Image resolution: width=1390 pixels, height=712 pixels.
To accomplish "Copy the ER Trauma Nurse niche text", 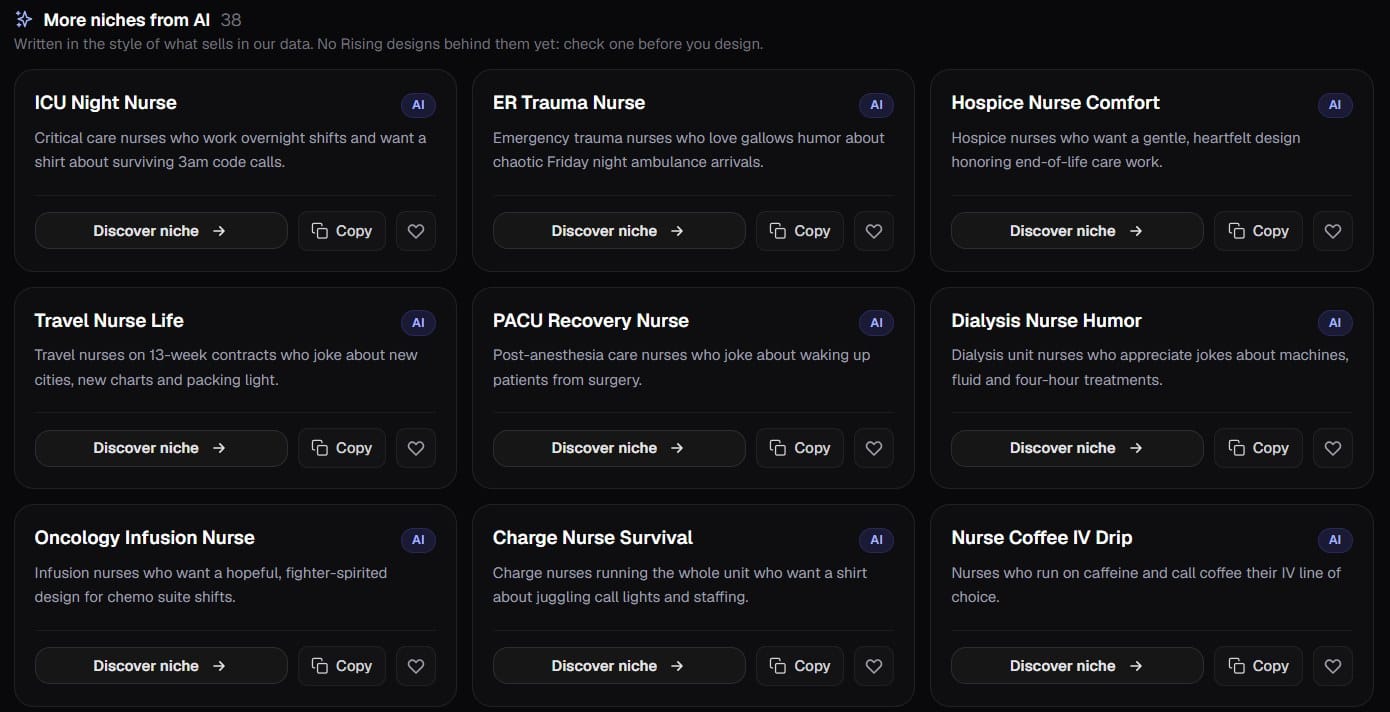I will point(800,231).
